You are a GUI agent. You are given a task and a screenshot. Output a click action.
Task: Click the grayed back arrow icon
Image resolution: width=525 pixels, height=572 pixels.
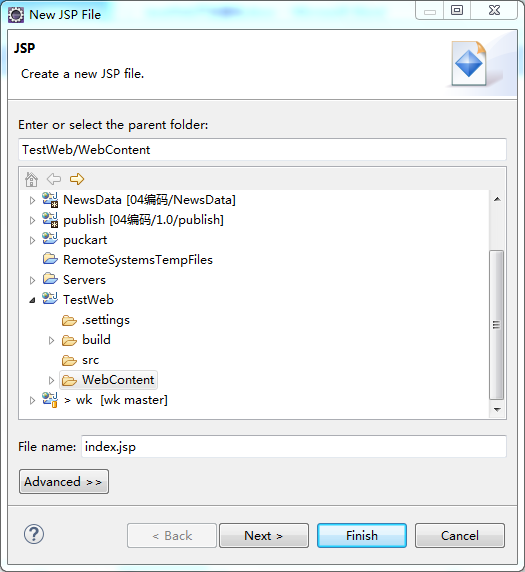click(54, 179)
